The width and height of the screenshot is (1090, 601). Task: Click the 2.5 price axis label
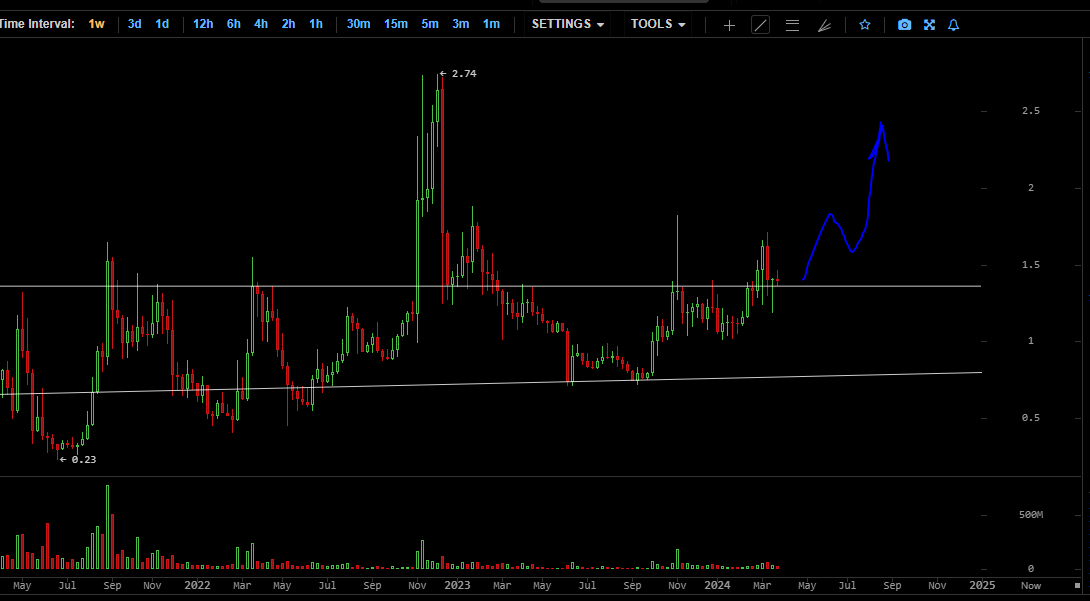click(x=1032, y=111)
